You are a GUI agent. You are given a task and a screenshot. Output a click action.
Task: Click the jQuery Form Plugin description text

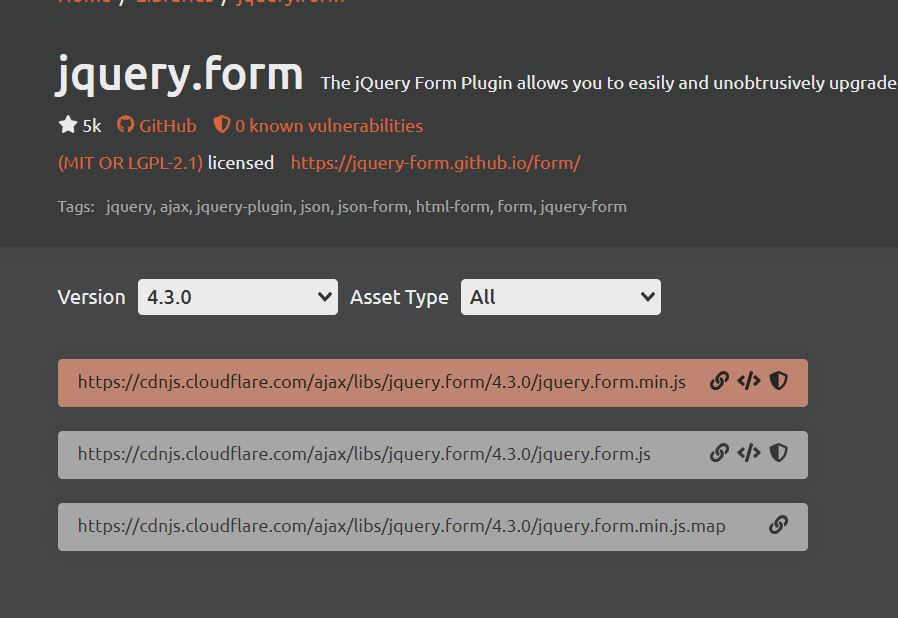coord(608,83)
